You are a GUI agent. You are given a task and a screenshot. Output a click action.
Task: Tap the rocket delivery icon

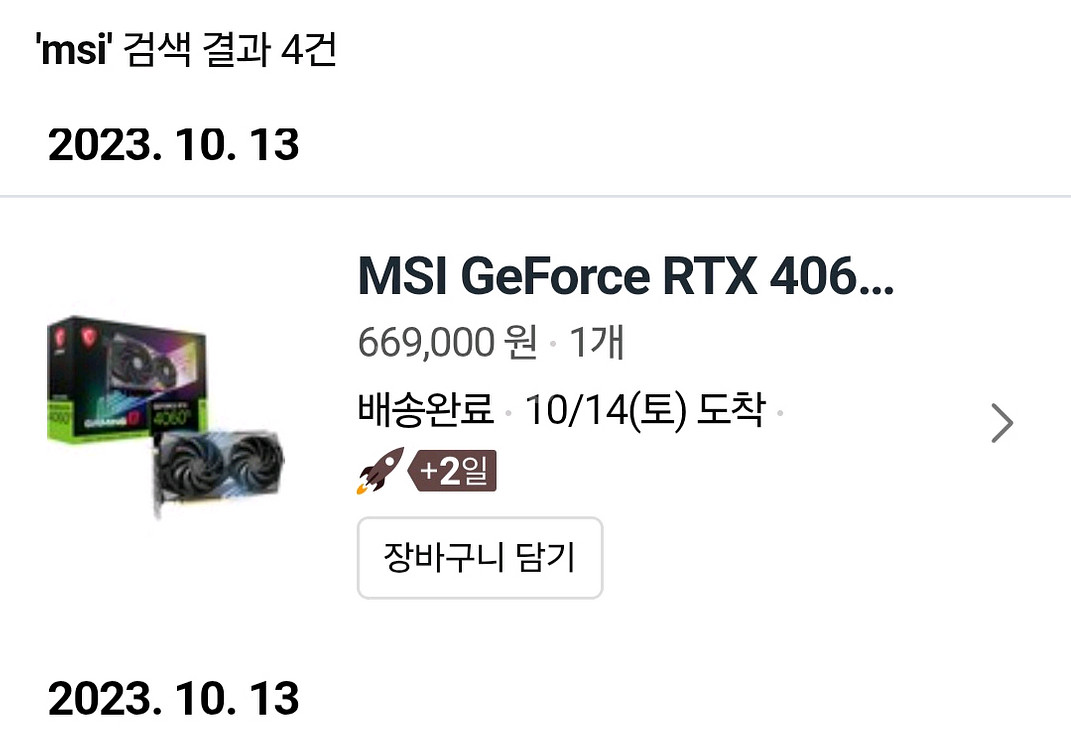pos(380,471)
